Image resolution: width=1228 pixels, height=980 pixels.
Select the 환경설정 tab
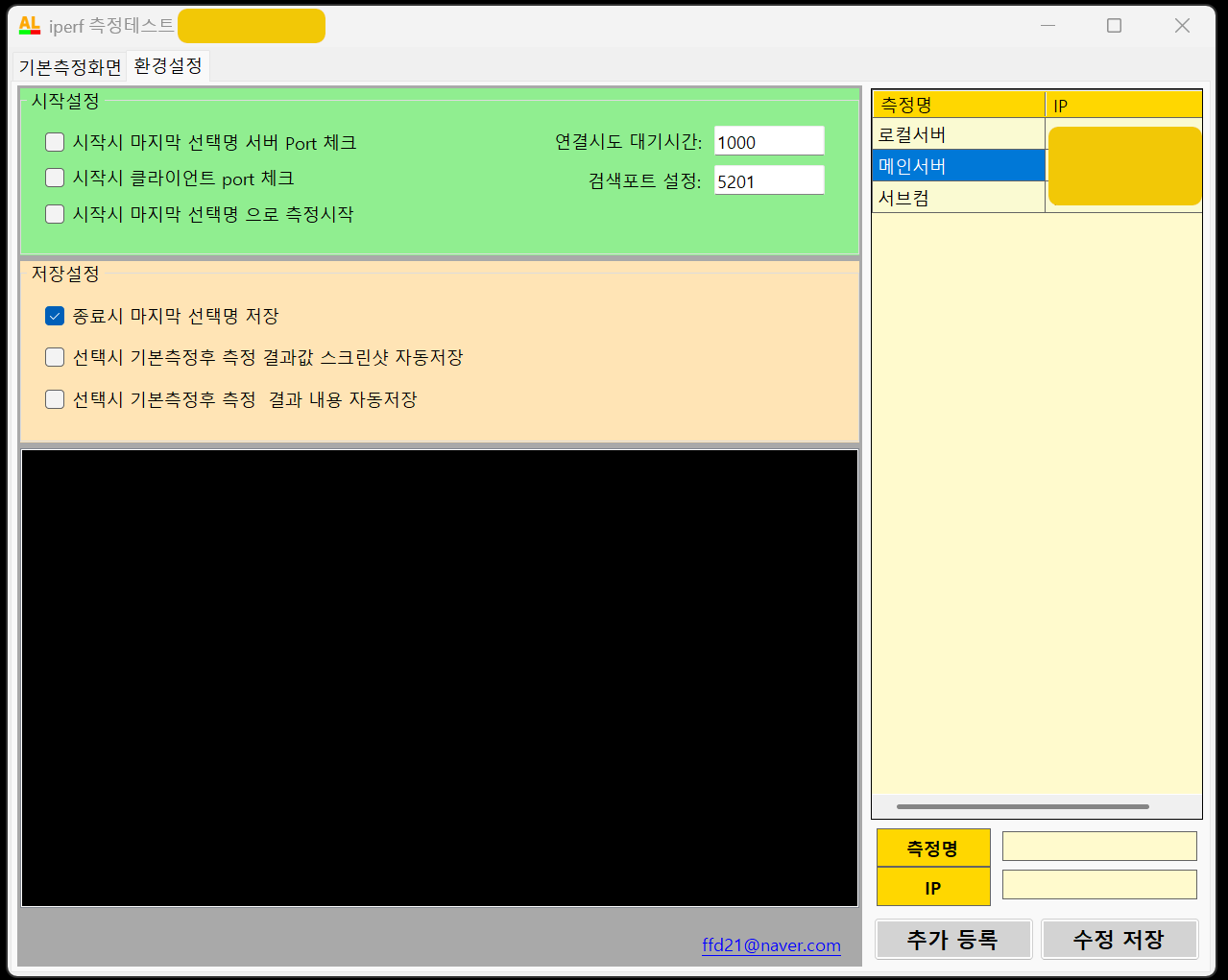168,65
